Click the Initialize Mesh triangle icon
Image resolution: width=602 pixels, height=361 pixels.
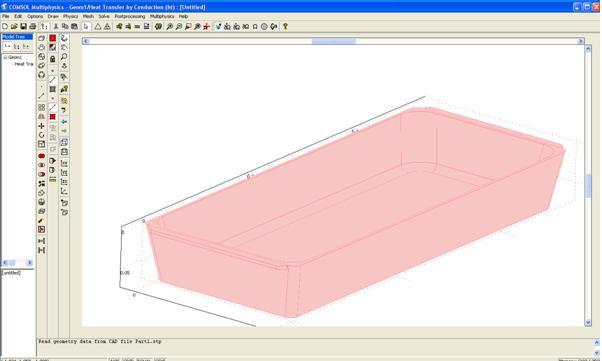click(98, 26)
